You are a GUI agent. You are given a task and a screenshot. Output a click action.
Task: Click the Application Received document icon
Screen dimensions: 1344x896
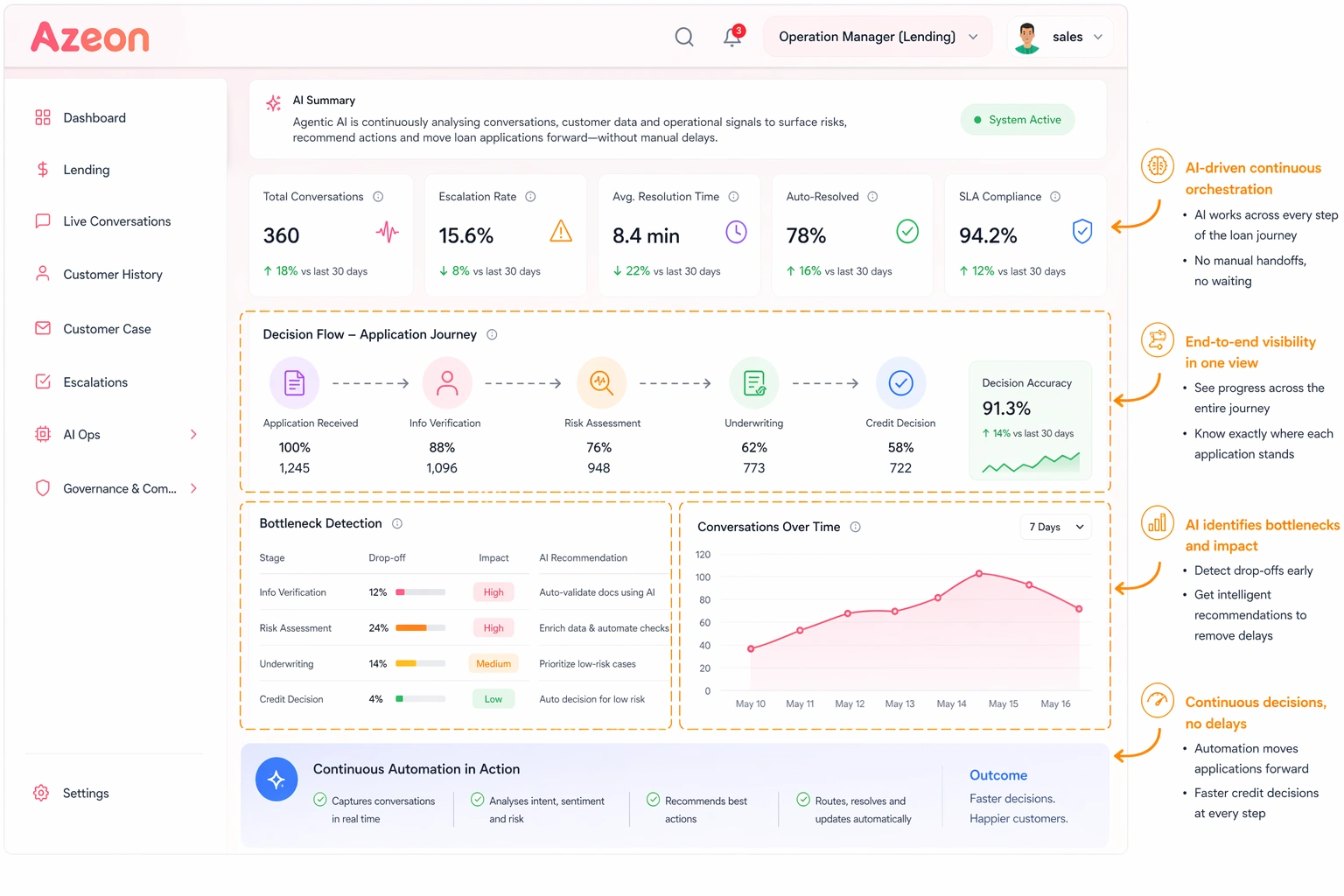[294, 382]
